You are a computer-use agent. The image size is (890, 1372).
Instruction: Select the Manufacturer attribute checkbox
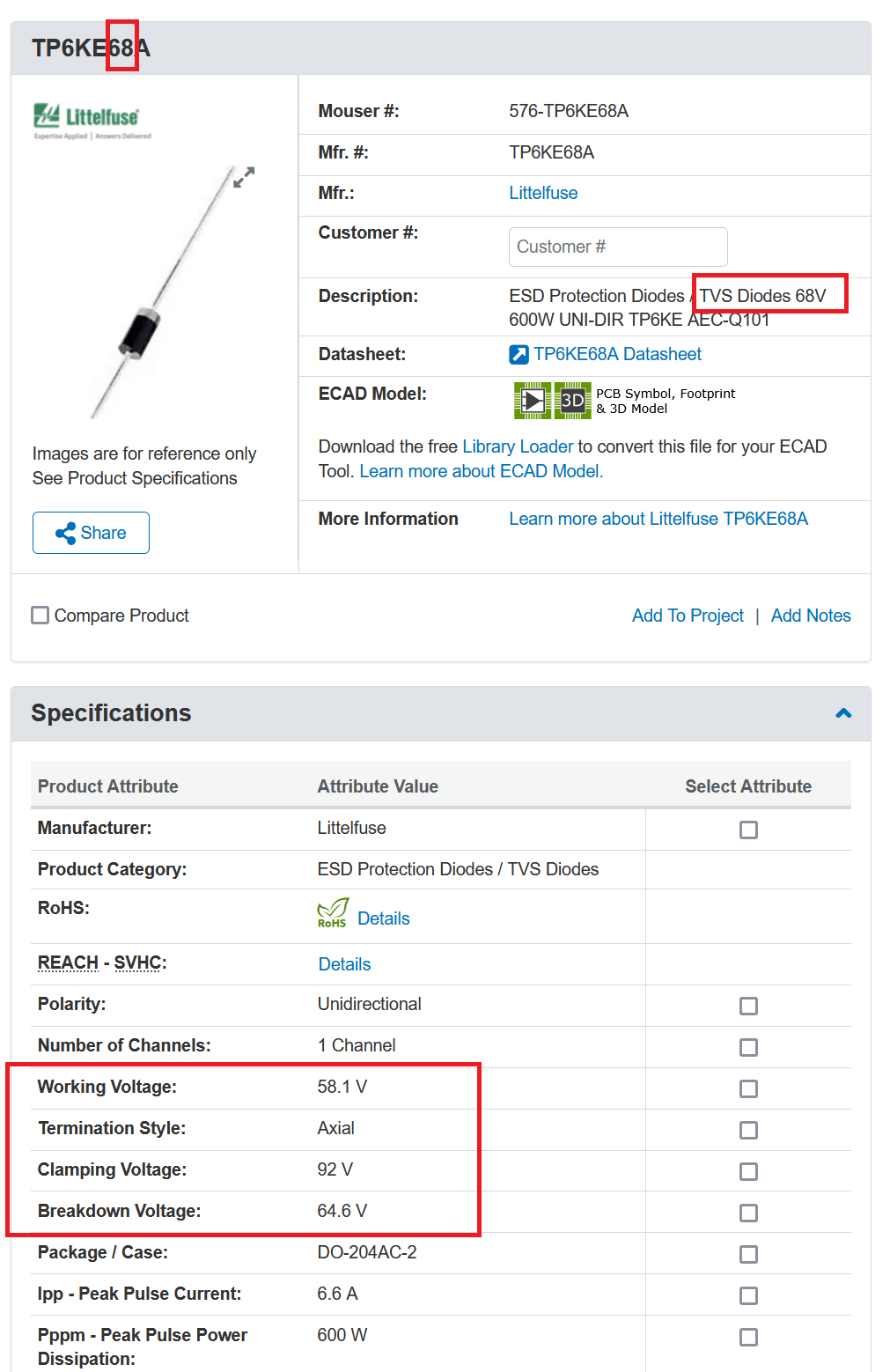coord(748,830)
